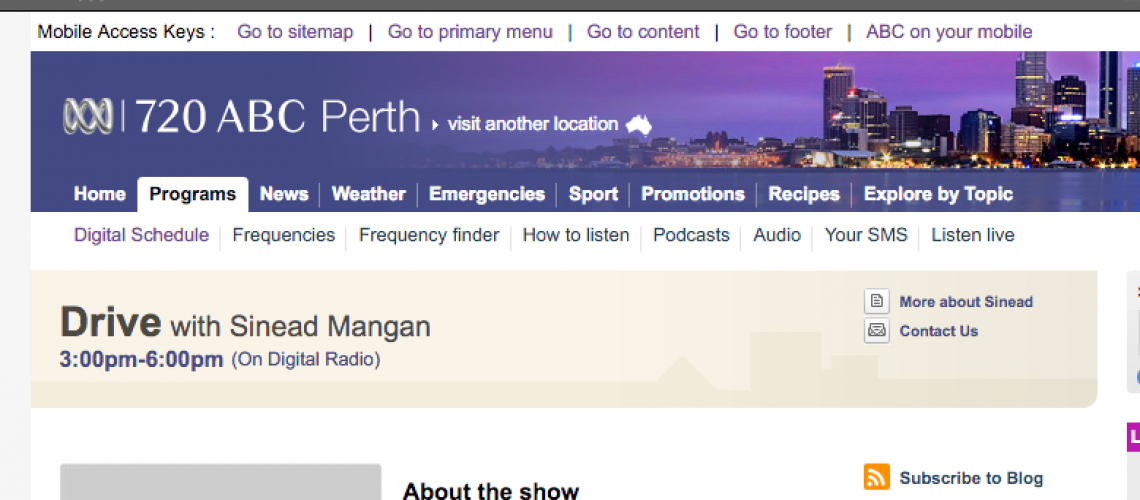Viewport: 1140px width, 500px height.
Task: Click the orange RSS feed icon
Action: click(x=877, y=477)
